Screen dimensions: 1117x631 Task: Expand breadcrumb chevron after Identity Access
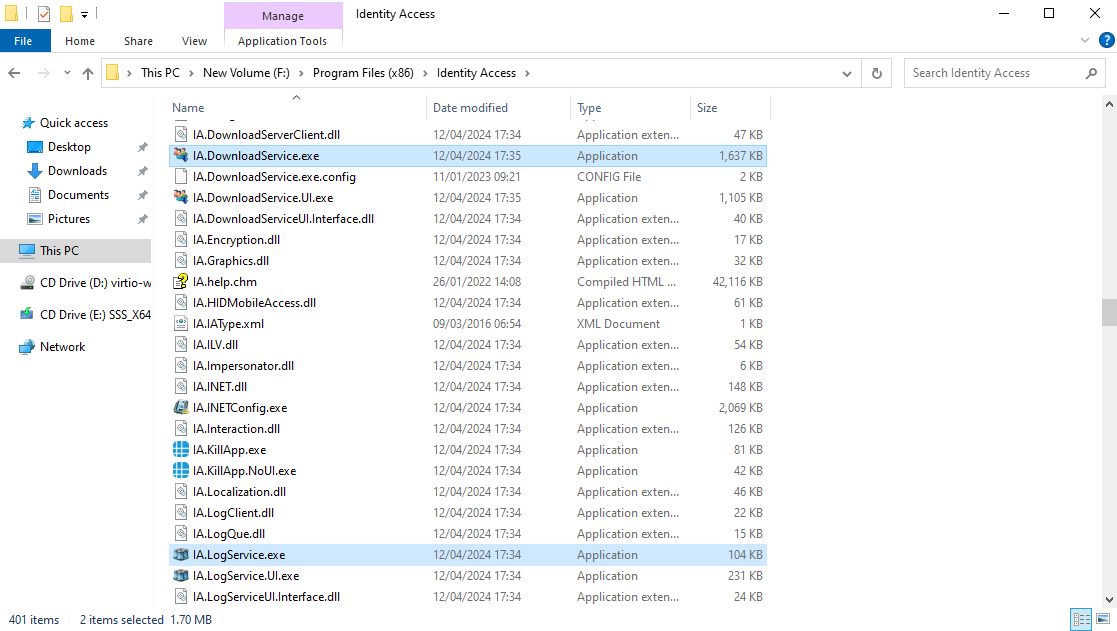click(x=527, y=73)
